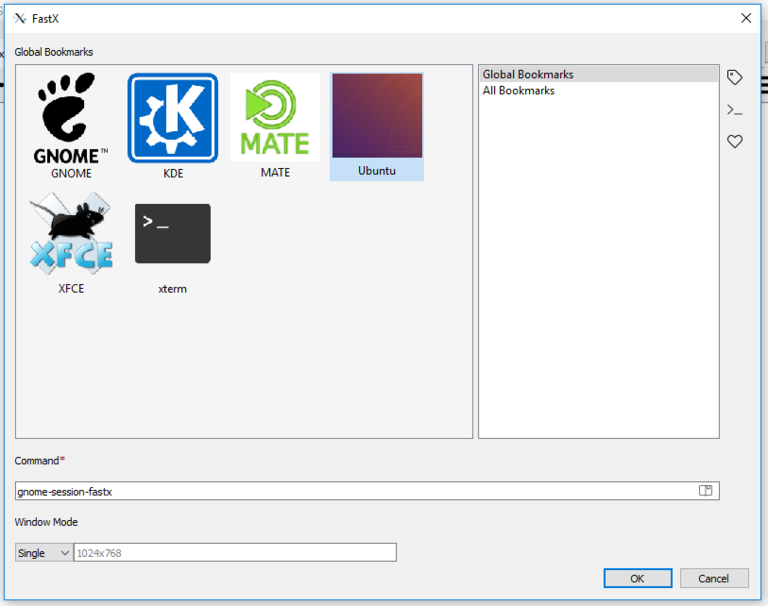Click the Ubuntu label under thumbnail
The image size is (768, 606).
pos(377,171)
